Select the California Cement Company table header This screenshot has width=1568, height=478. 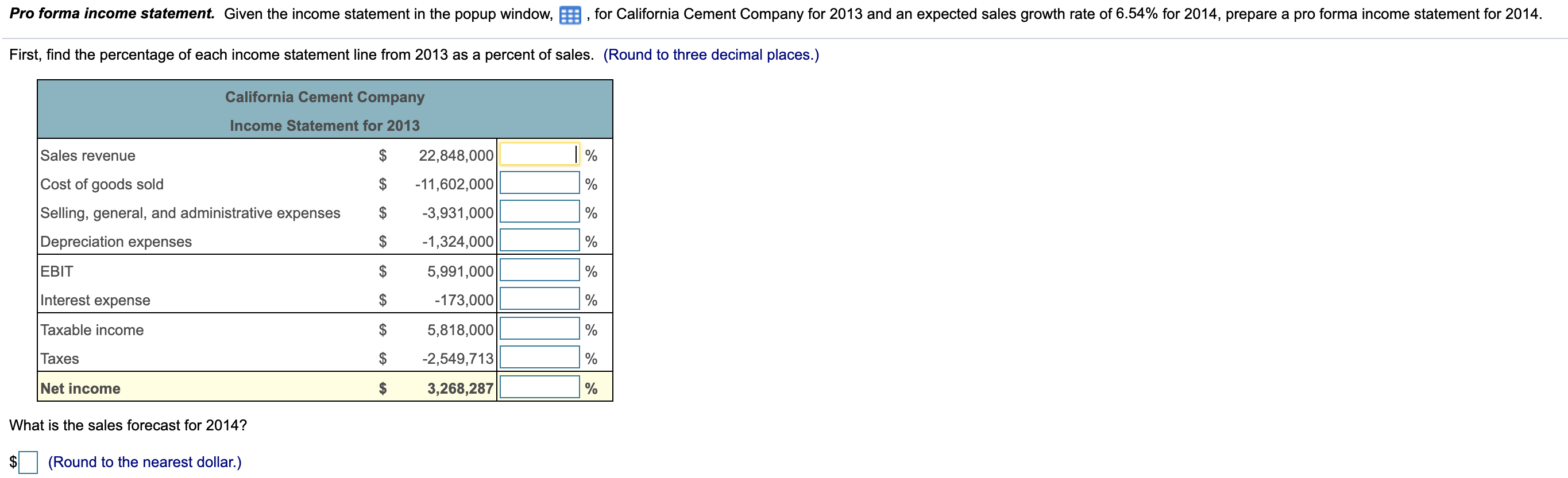pyautogui.click(x=325, y=97)
